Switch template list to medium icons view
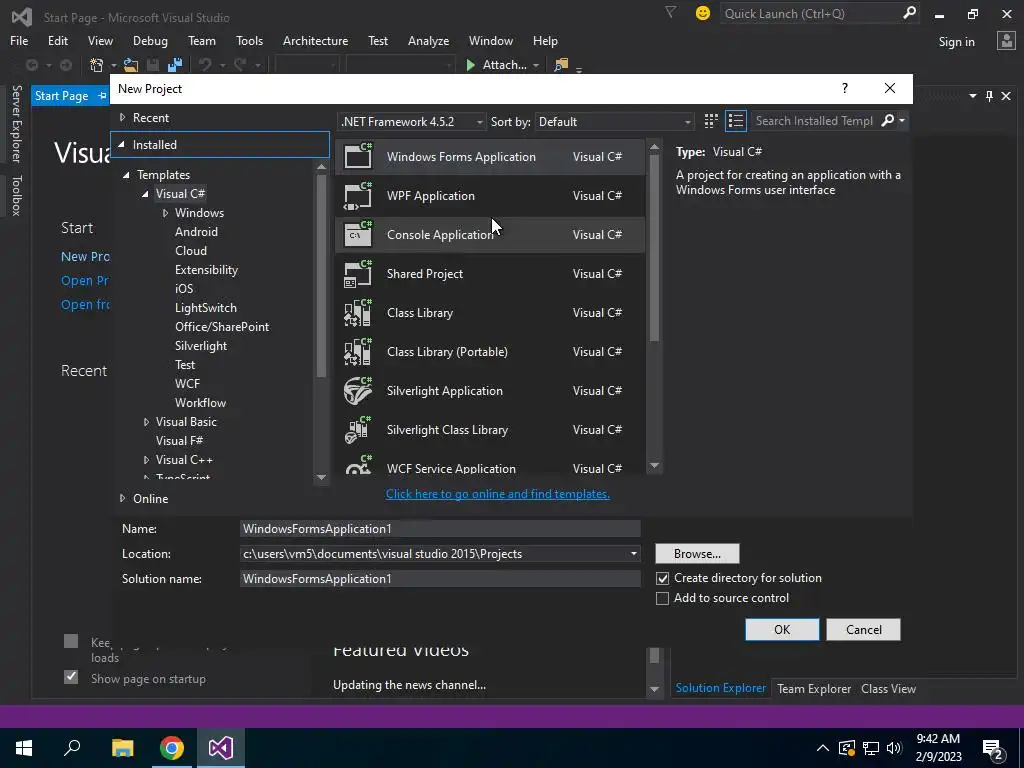The width and height of the screenshot is (1024, 768). click(711, 121)
